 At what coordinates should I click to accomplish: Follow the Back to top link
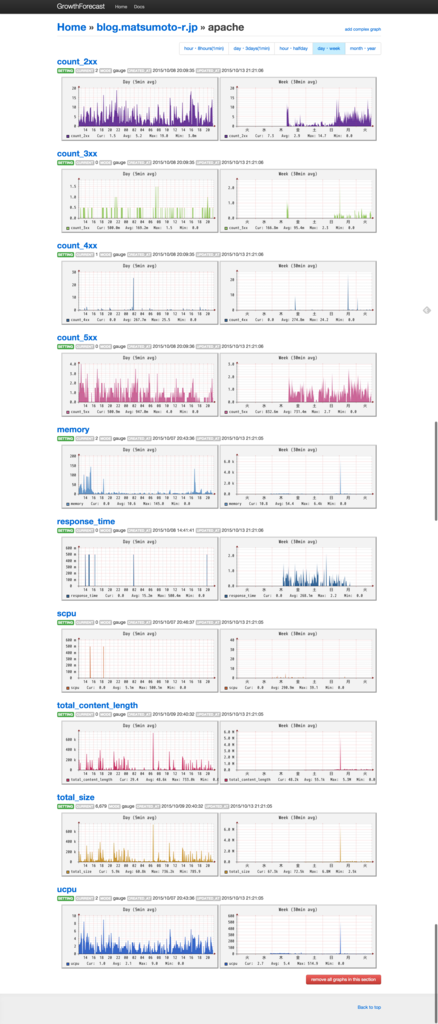point(369,1008)
